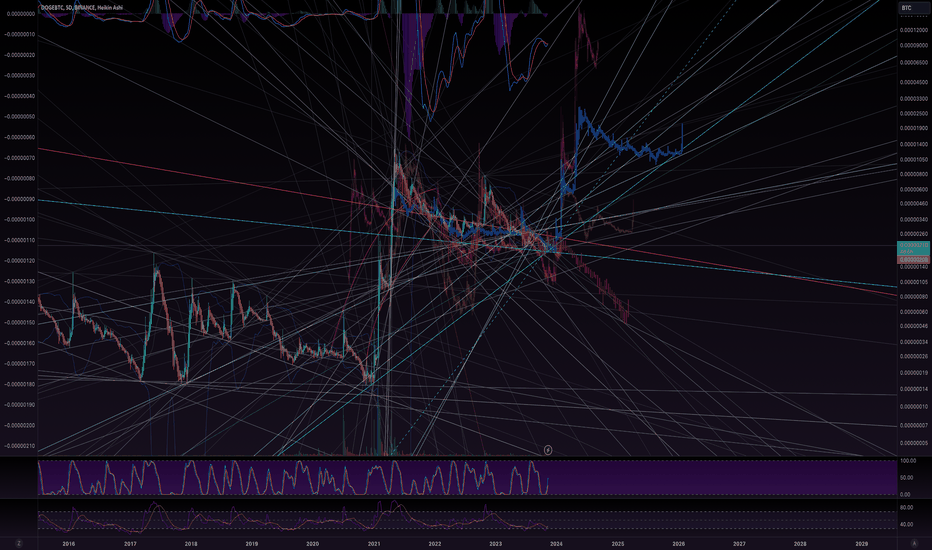The image size is (932, 550).
Task: Click the 2029 label on time axis
Action: [x=861, y=543]
